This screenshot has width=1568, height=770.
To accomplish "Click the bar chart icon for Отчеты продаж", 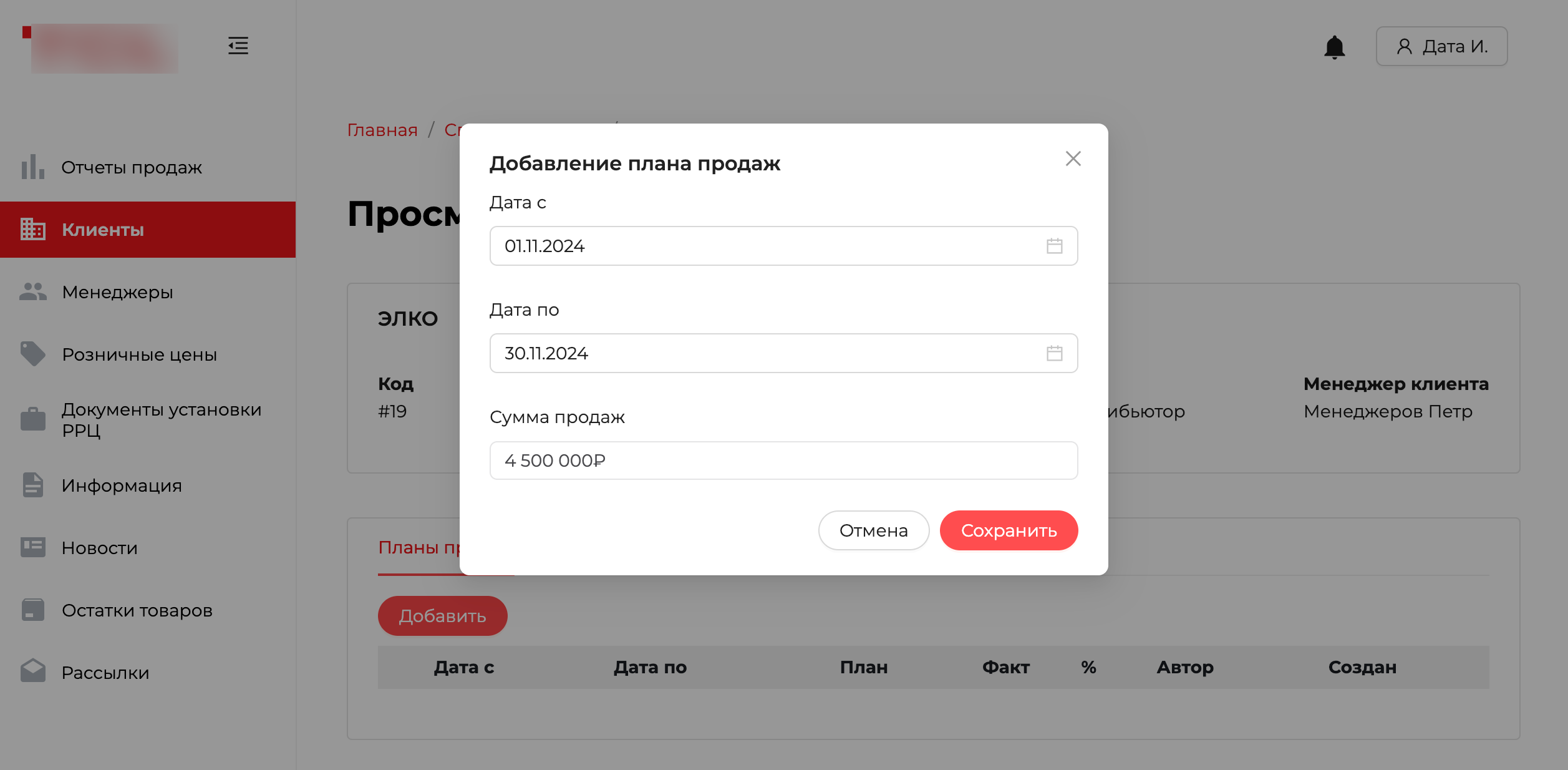I will (32, 167).
